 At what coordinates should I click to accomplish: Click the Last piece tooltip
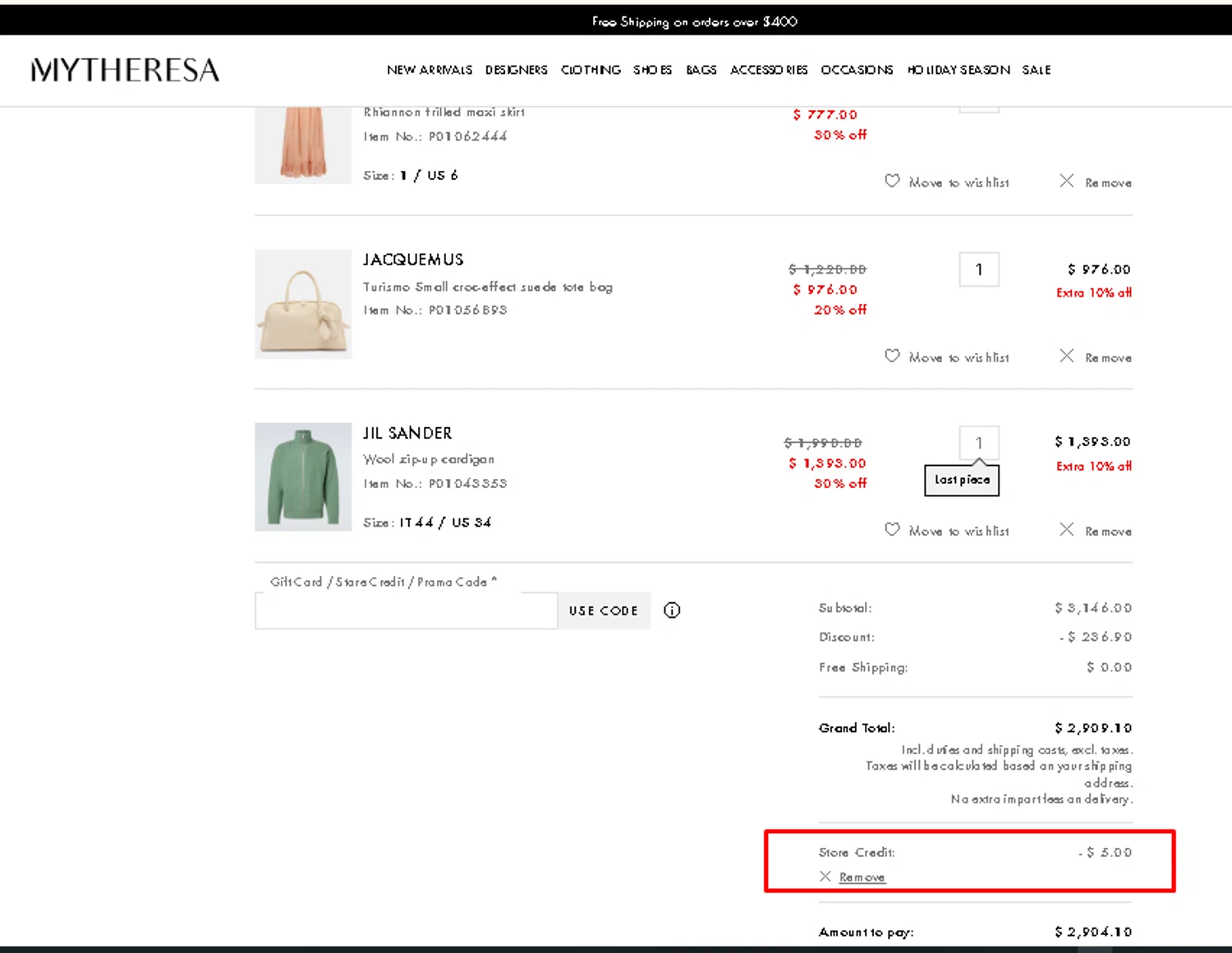(962, 480)
